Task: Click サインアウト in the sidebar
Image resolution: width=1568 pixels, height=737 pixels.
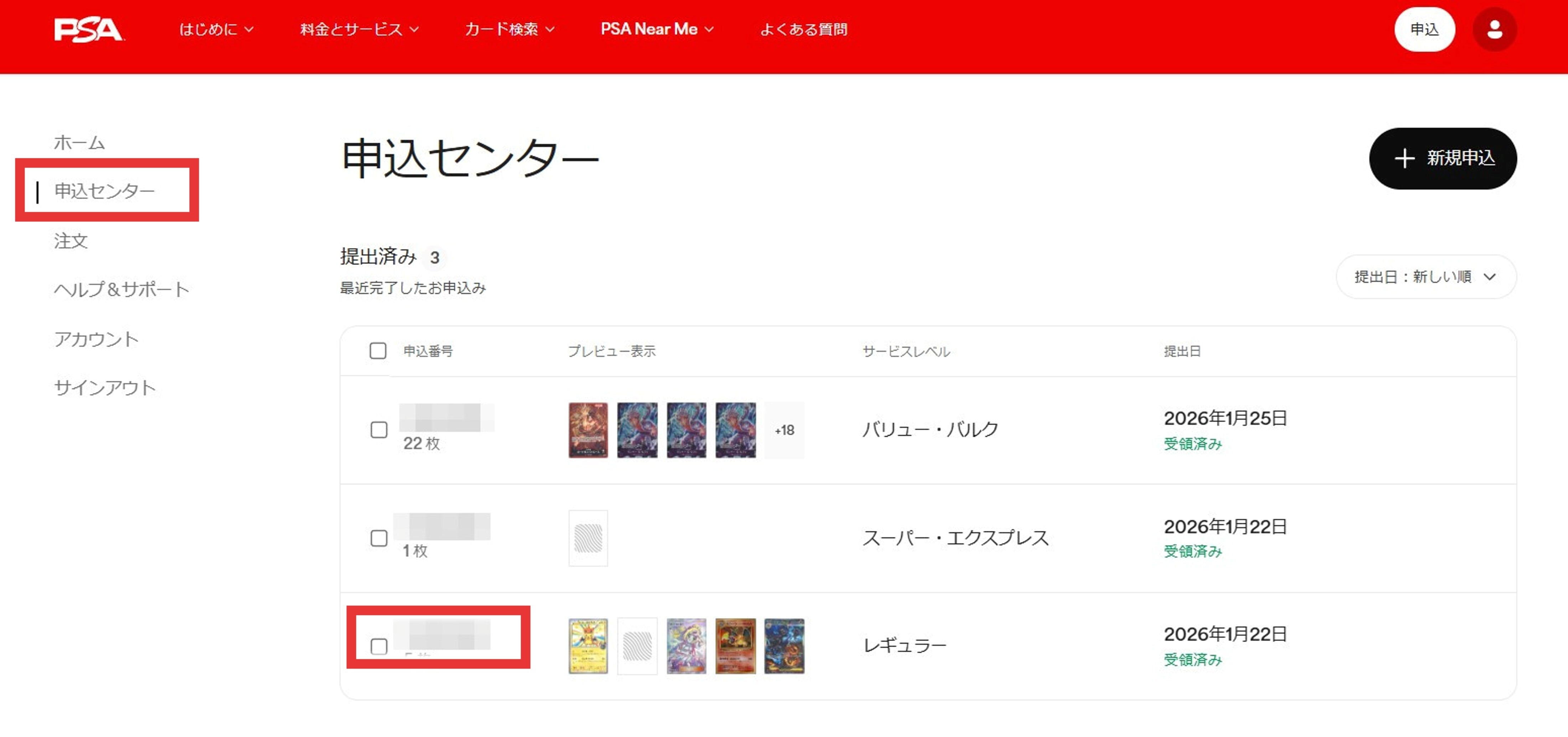Action: pos(105,387)
